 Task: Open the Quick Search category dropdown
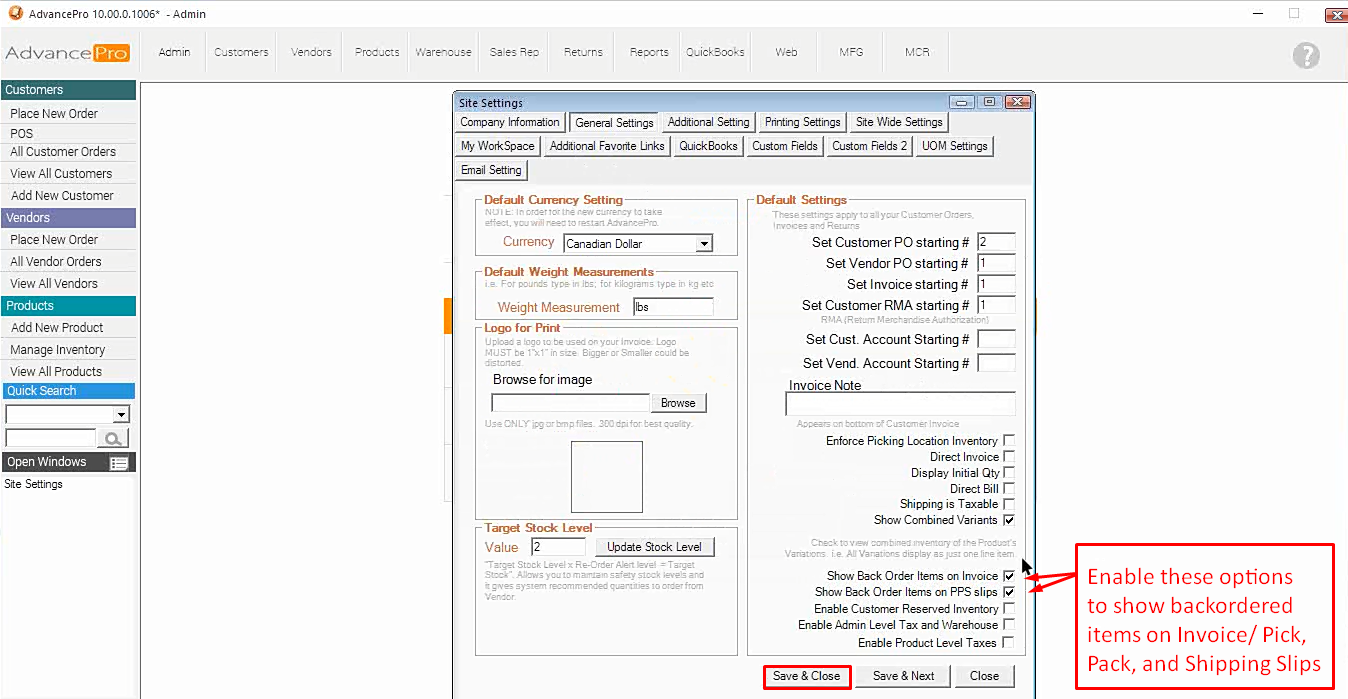tap(121, 415)
